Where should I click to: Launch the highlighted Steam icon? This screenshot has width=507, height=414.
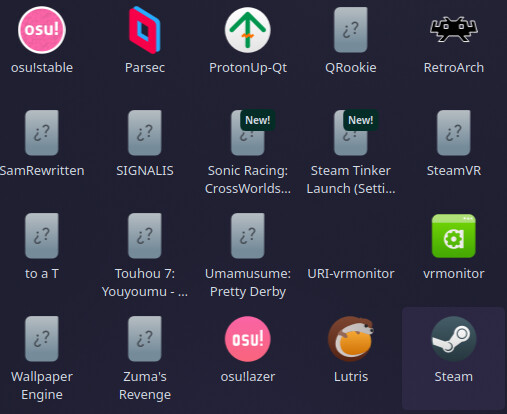point(454,339)
